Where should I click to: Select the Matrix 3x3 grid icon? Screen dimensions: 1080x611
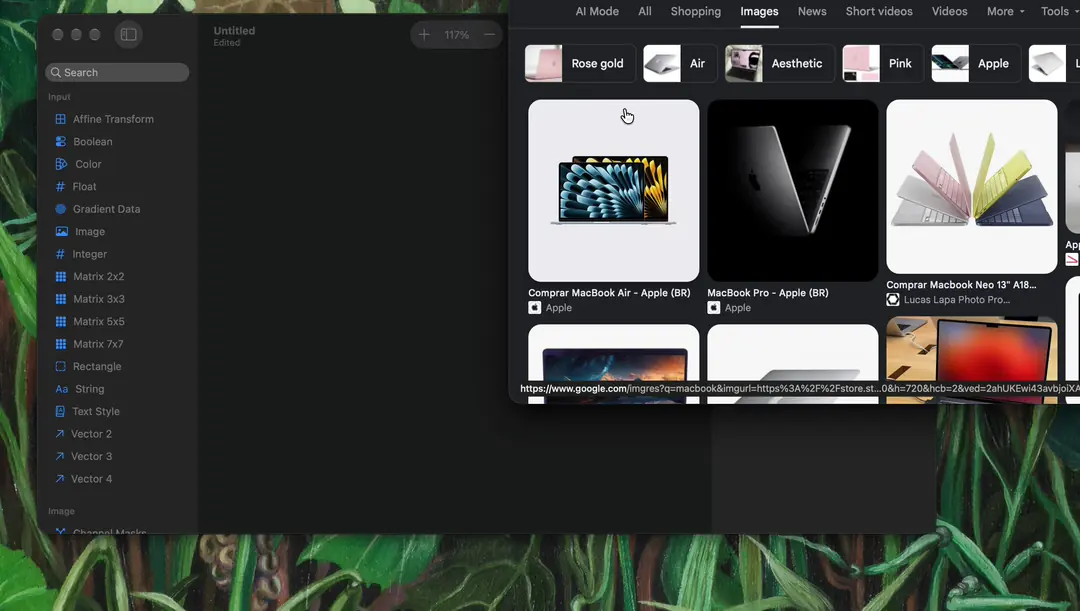61,299
